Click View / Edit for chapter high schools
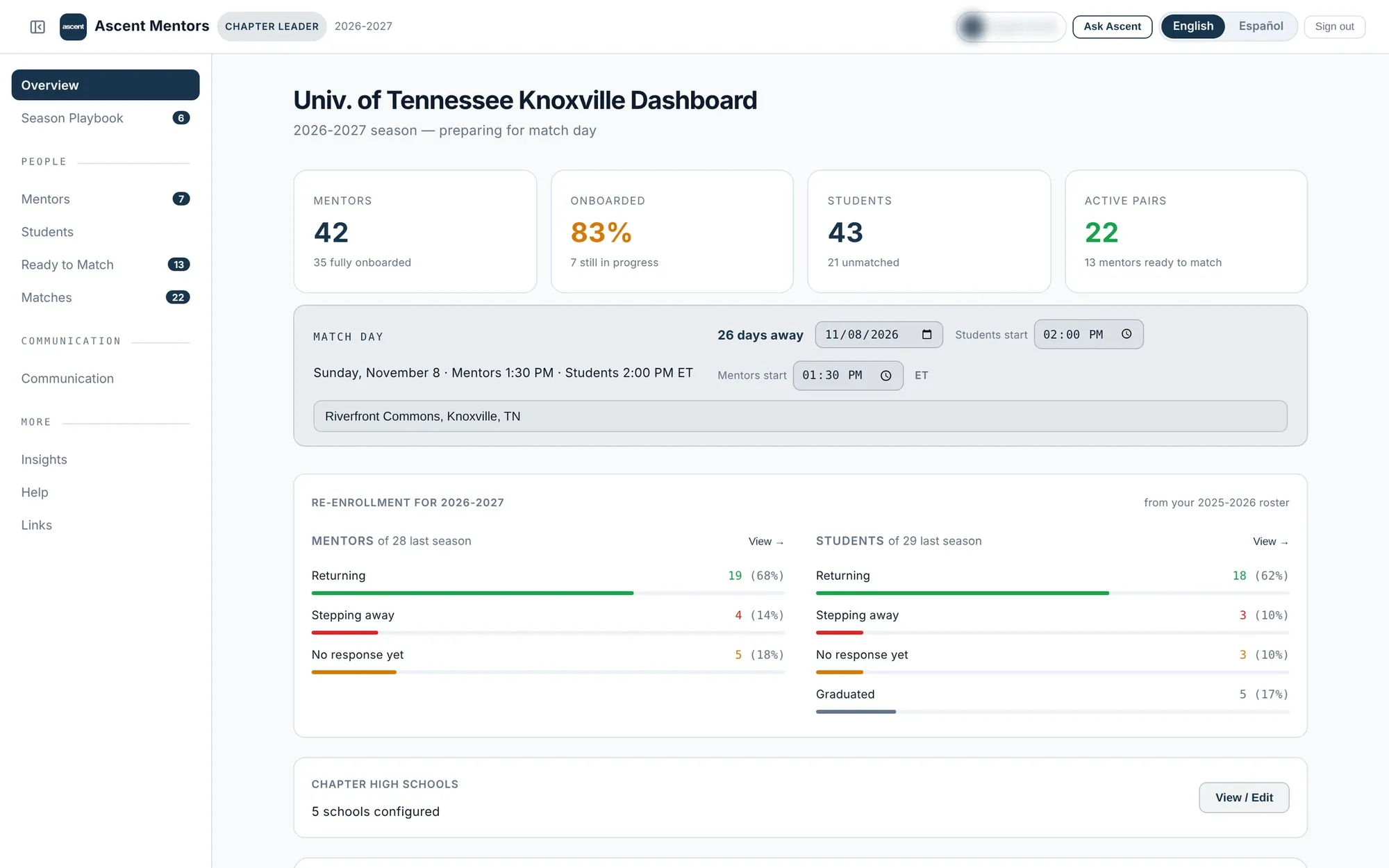Viewport: 1389px width, 868px height. click(x=1244, y=797)
